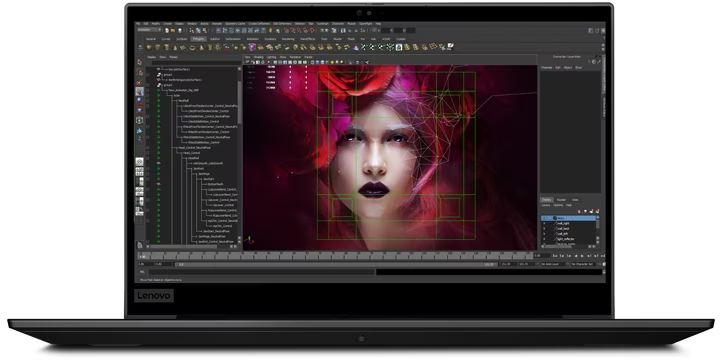Toggle visibility V of wall_right layer
Screen dimensions: 720x360
coord(544,223)
